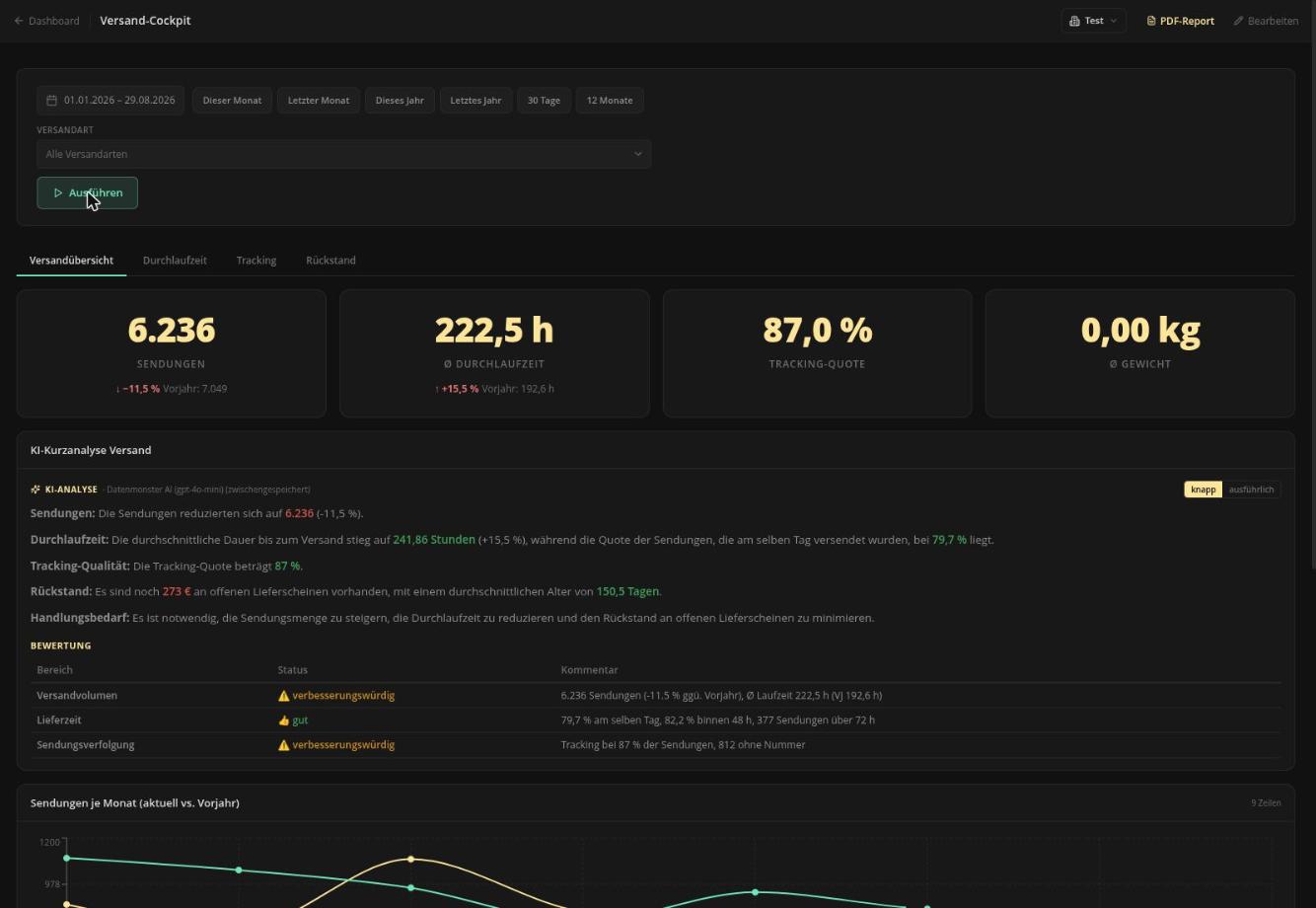Switch analysis to ausführlich mode
Image resolution: width=1316 pixels, height=908 pixels.
[1251, 490]
